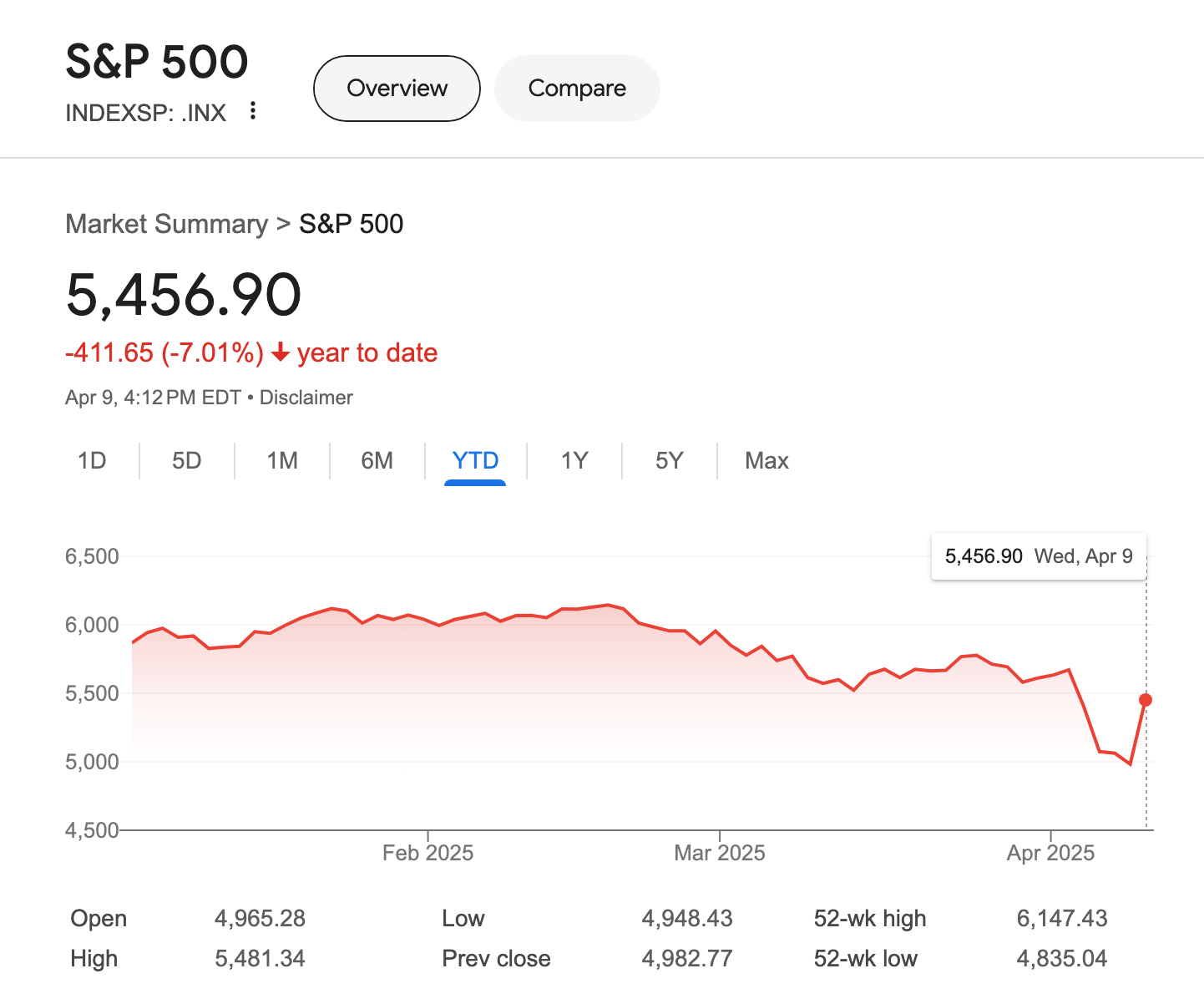This screenshot has width=1204, height=1004.
Task: Click the S&P 500 page title
Action: [x=157, y=61]
